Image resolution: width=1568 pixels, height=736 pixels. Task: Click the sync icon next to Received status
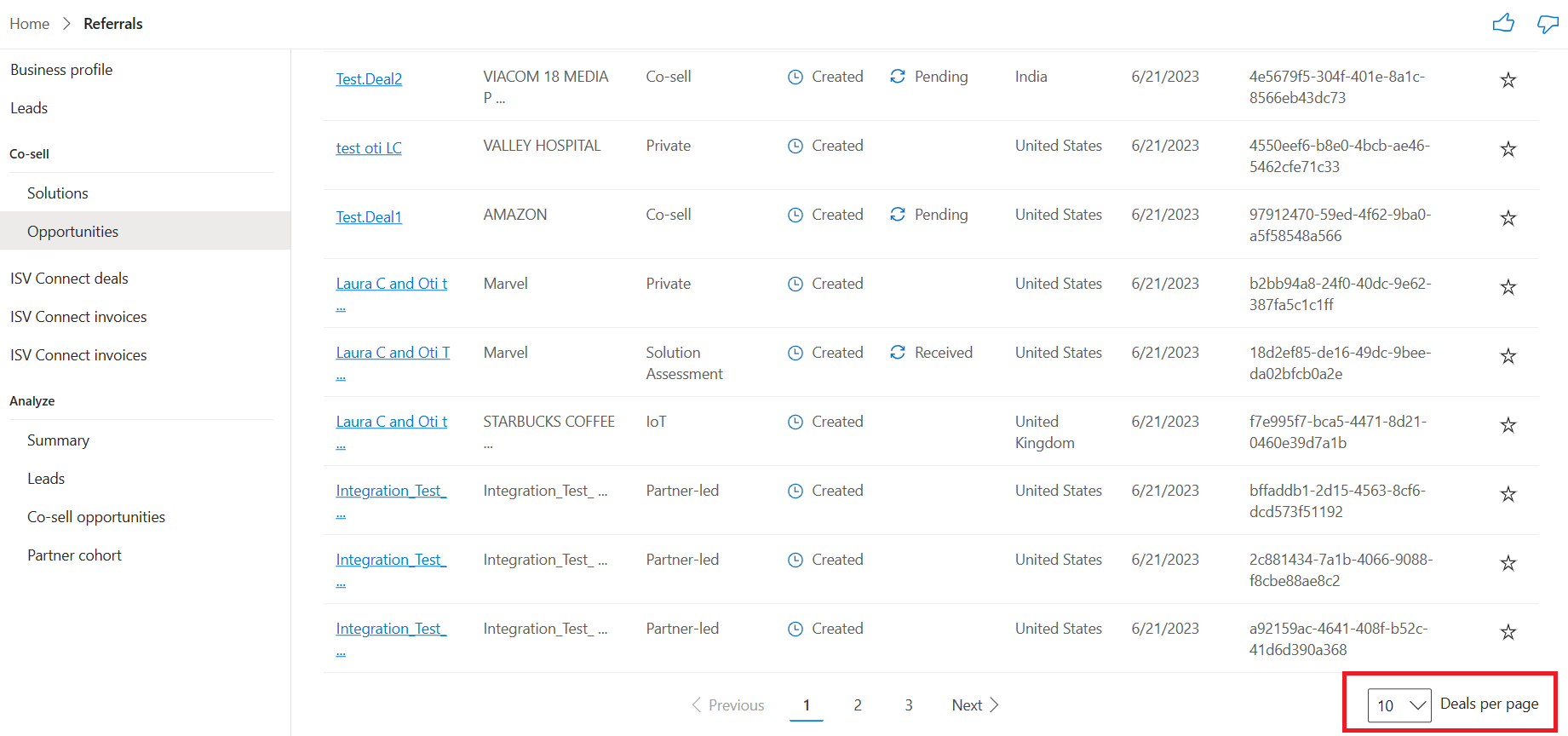[898, 352]
